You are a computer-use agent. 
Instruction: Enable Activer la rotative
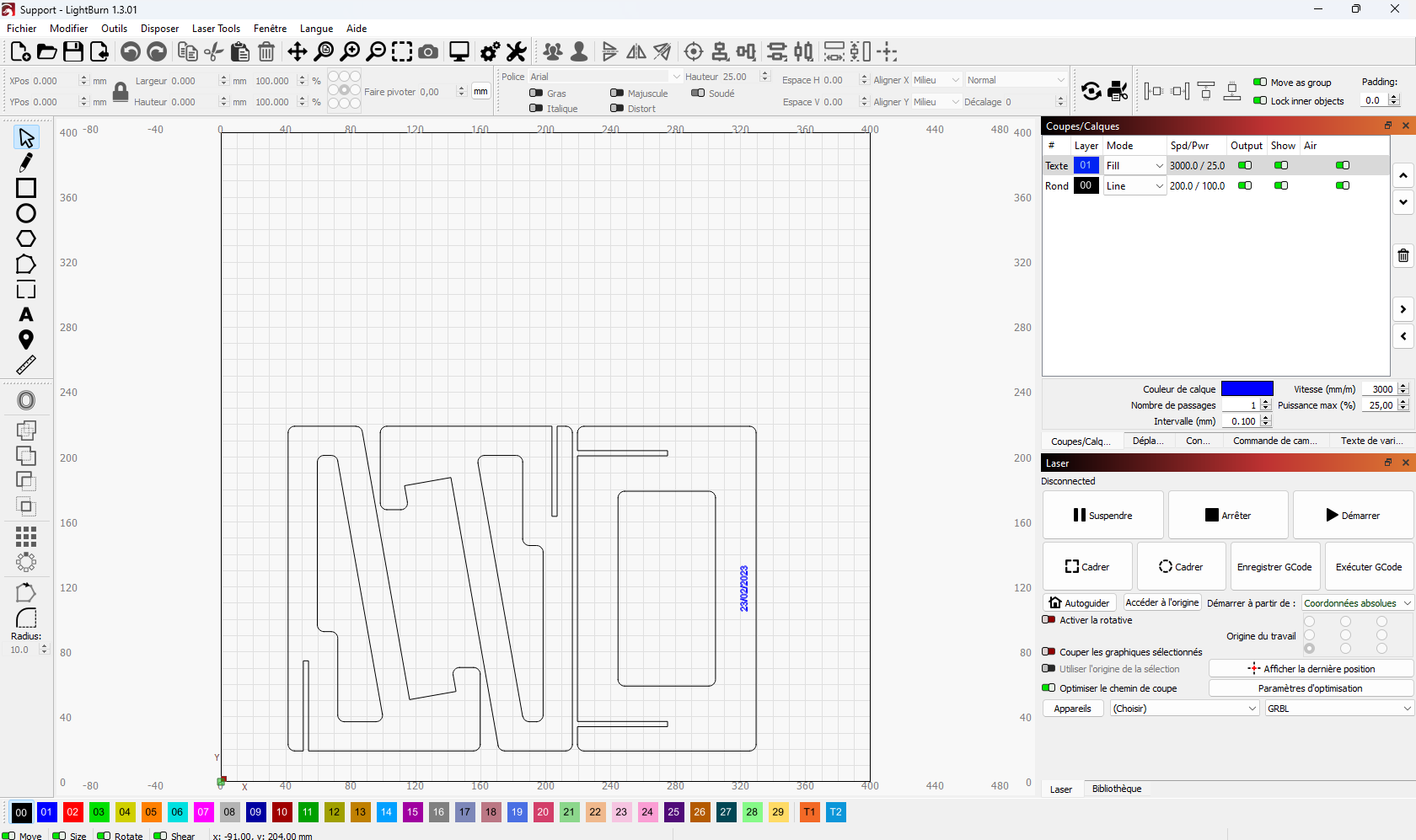pyautogui.click(x=1049, y=620)
